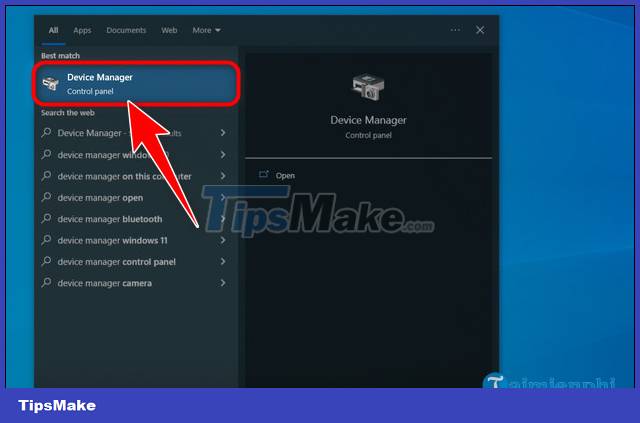640x423 pixels.
Task: Expand chevron for 'device manager control panel'
Action: coord(223,261)
